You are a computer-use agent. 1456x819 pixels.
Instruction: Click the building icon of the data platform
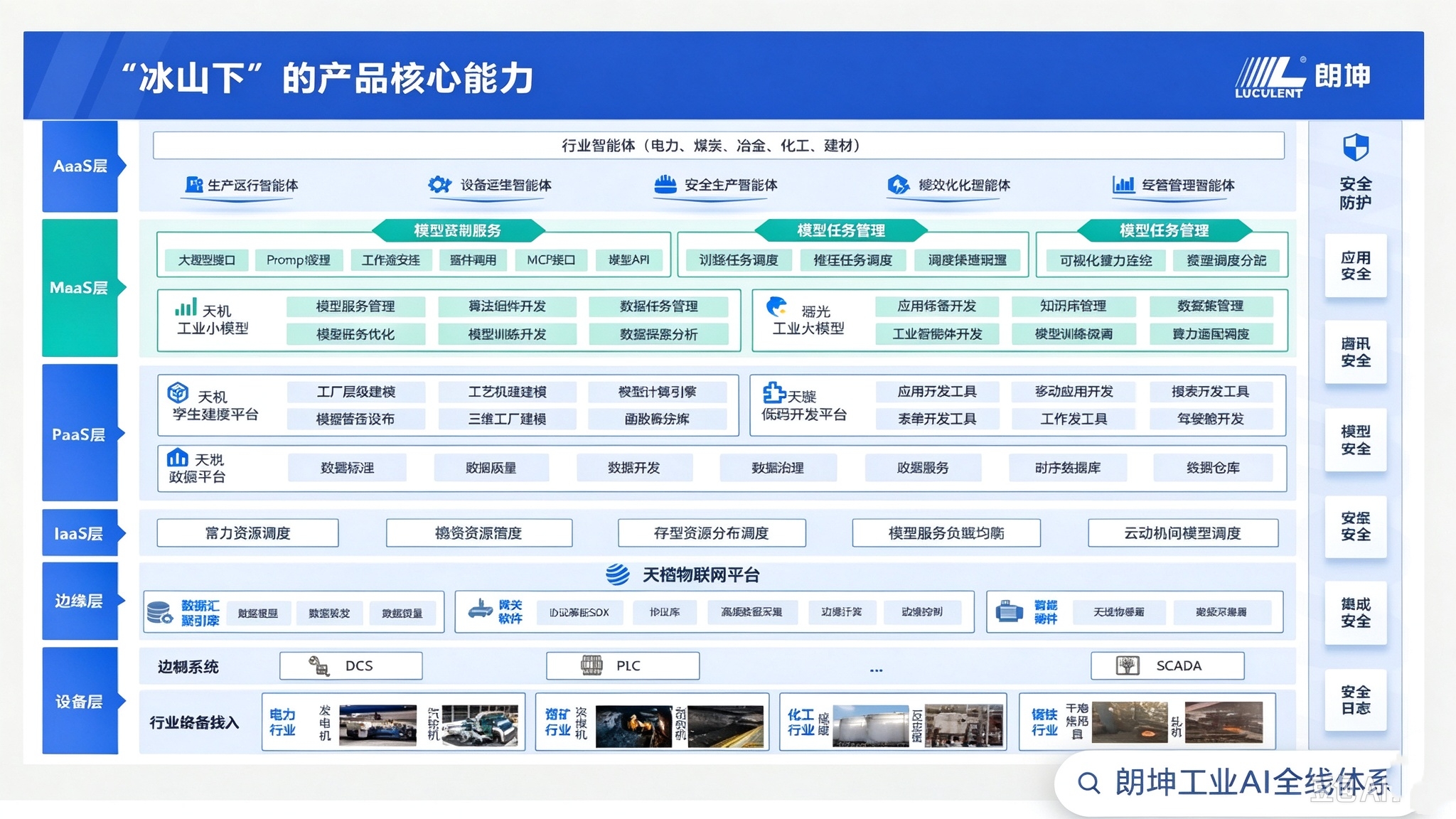pyautogui.click(x=177, y=457)
